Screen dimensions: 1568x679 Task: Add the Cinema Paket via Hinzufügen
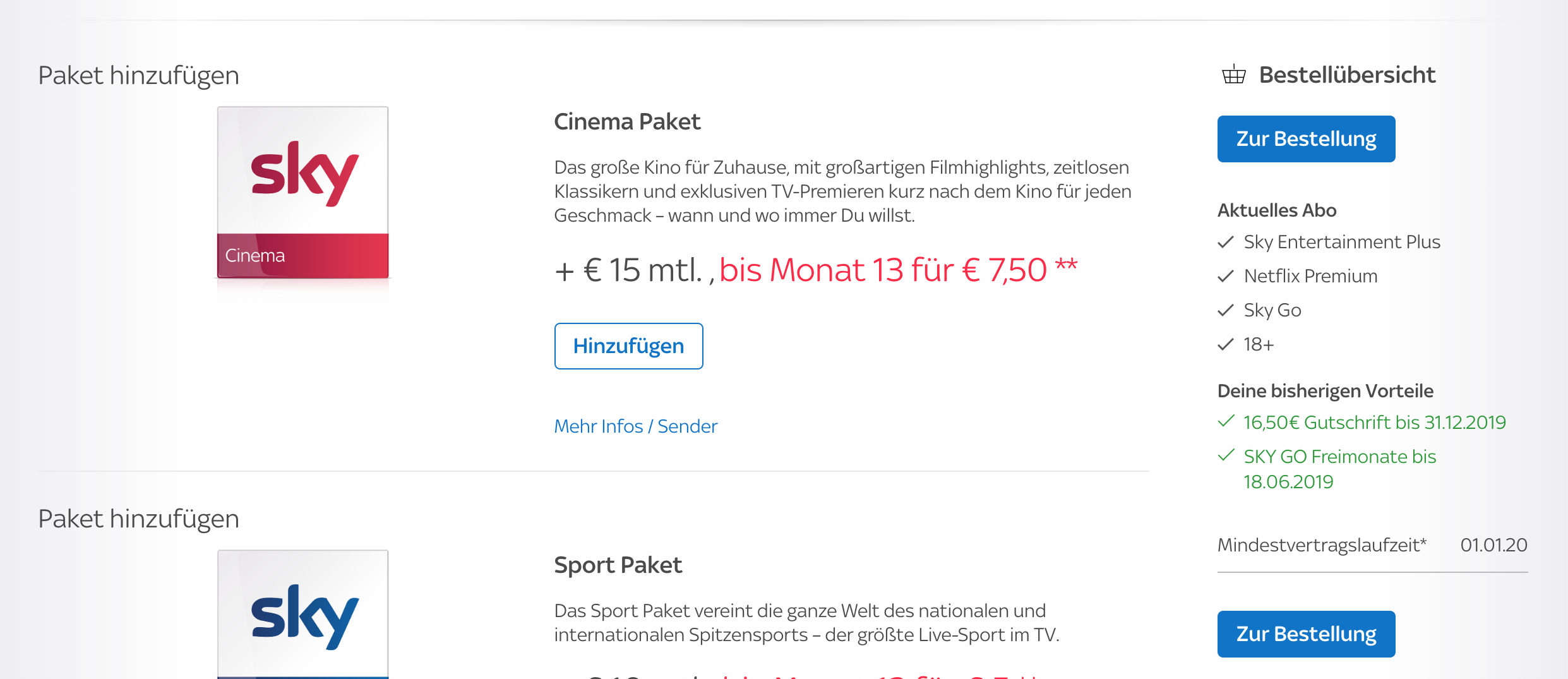click(x=628, y=346)
